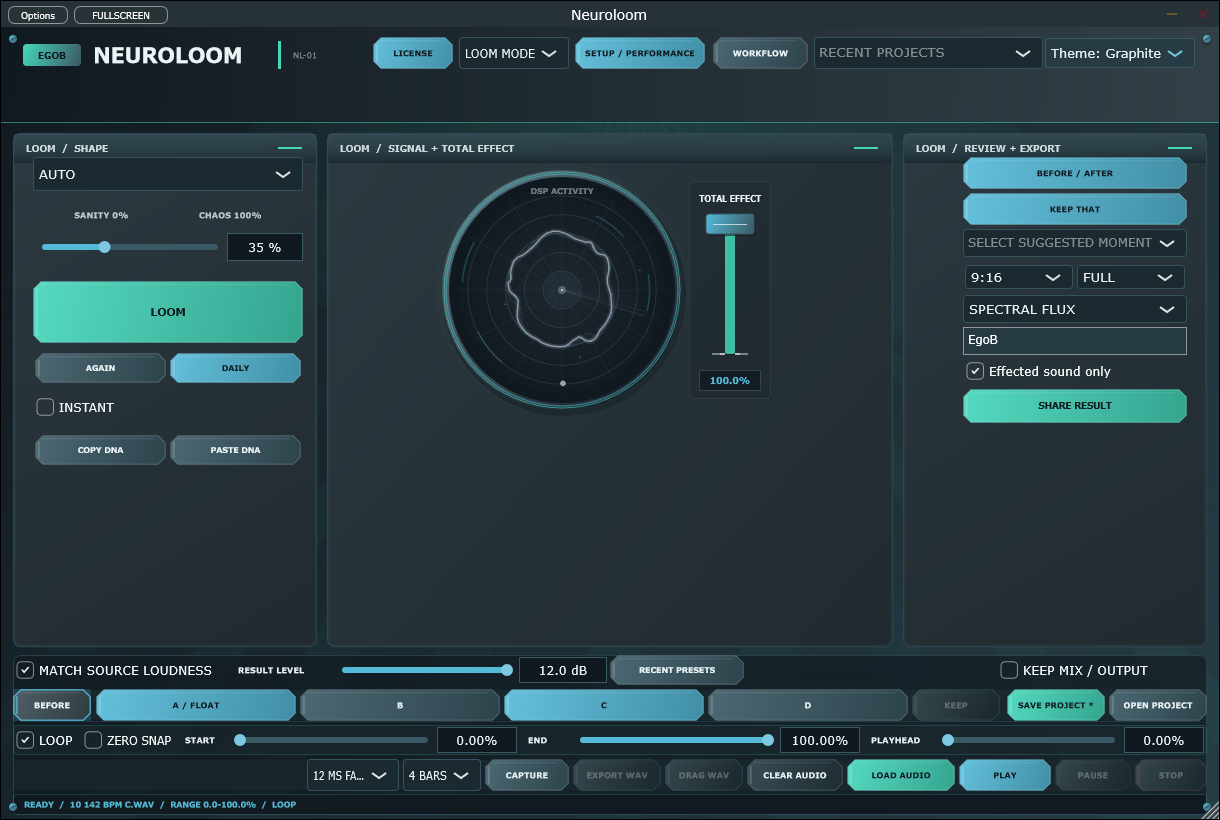
Task: Collapse the SIGNAL + TOTAL EFFECT panel
Action: (866, 148)
